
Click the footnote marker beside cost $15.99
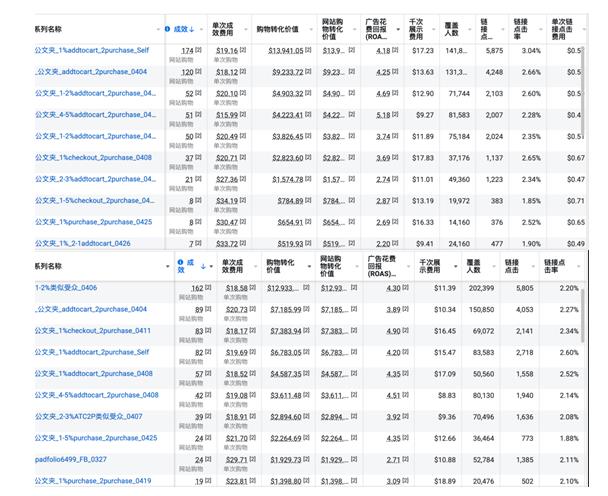coord(243,114)
